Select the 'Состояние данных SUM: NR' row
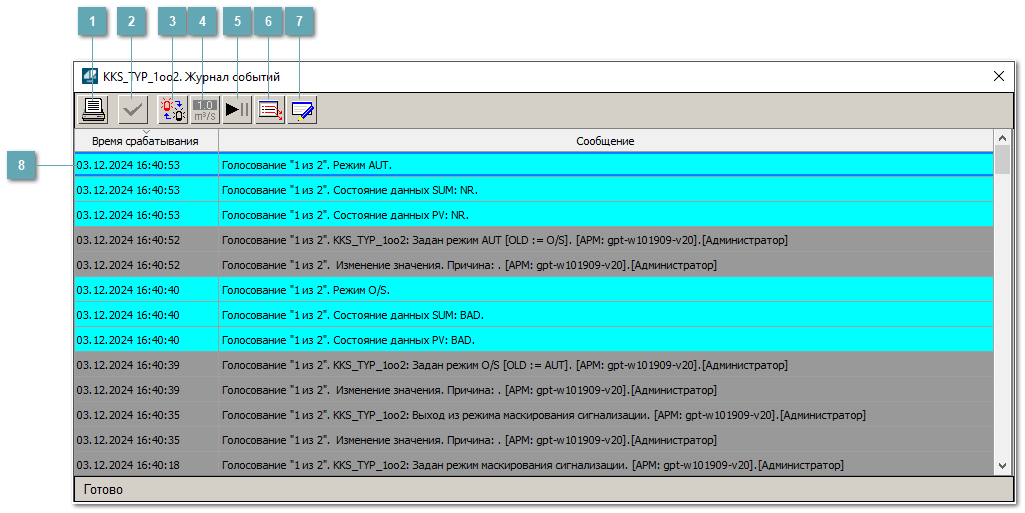1025x513 pixels. [534, 190]
